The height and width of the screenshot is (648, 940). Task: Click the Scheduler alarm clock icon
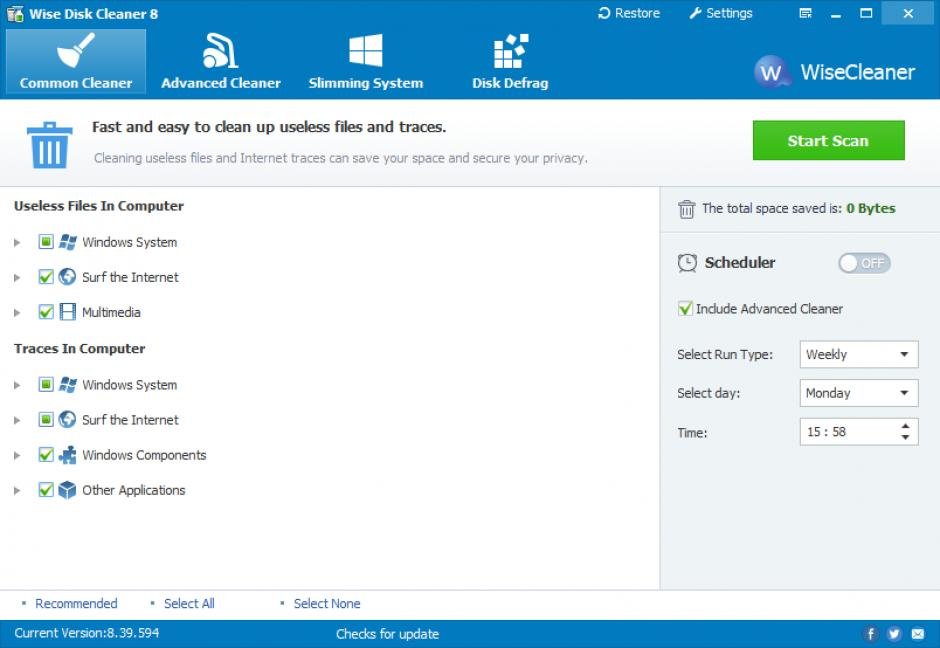tap(687, 263)
